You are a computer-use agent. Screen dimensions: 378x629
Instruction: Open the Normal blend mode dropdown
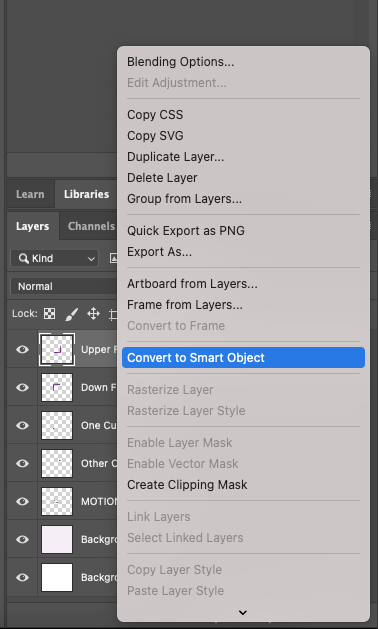pyautogui.click(x=64, y=286)
